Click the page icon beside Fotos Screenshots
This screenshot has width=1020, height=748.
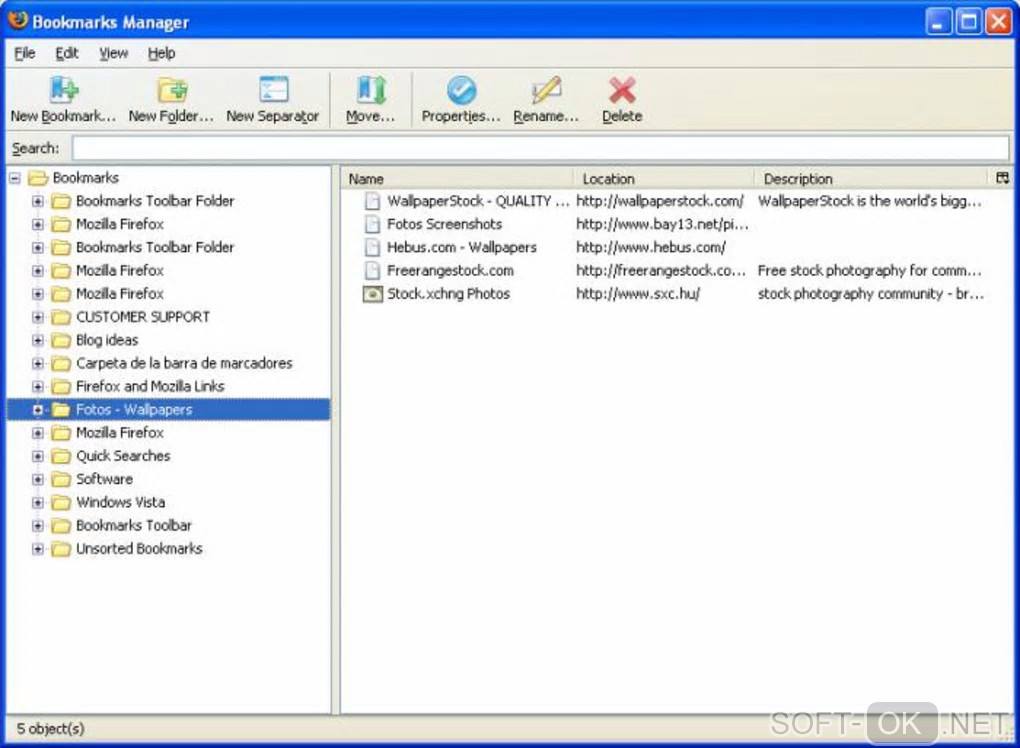click(372, 224)
